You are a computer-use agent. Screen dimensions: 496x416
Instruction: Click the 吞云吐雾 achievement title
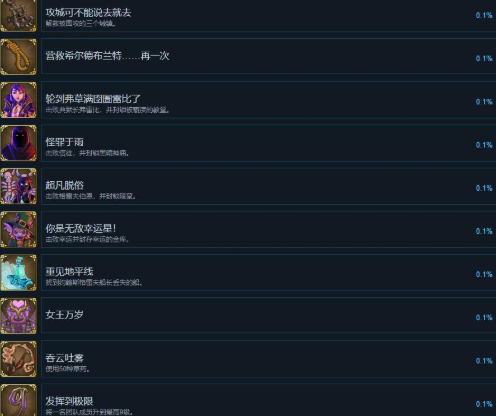(65, 358)
